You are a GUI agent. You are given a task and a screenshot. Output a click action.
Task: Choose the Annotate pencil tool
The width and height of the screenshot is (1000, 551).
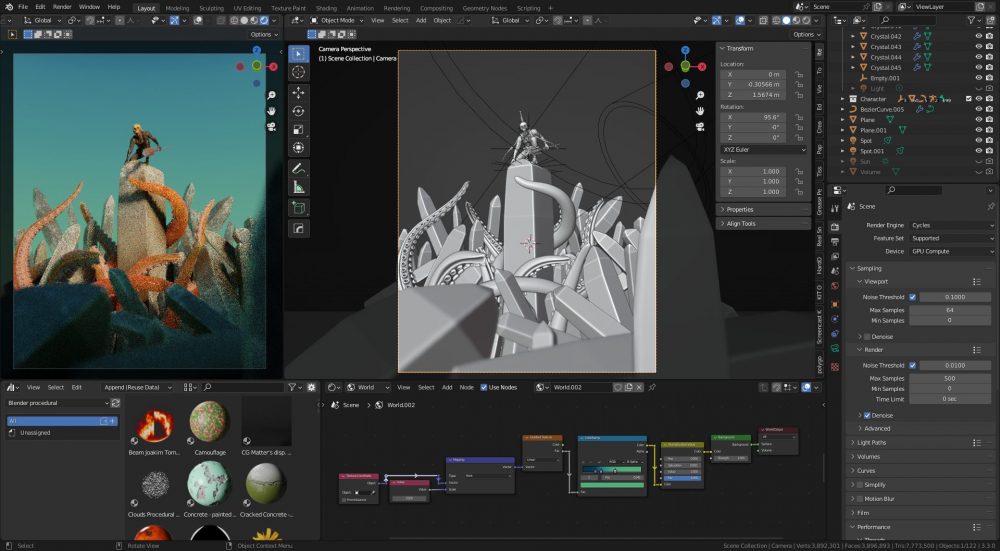pos(298,168)
